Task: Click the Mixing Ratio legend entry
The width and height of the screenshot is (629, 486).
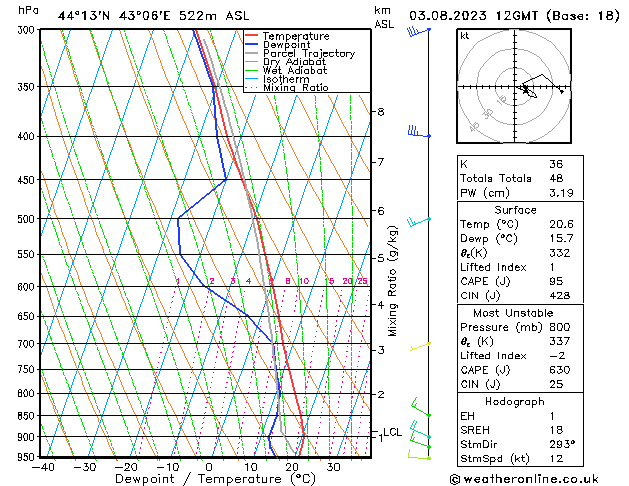Action: click(296, 87)
